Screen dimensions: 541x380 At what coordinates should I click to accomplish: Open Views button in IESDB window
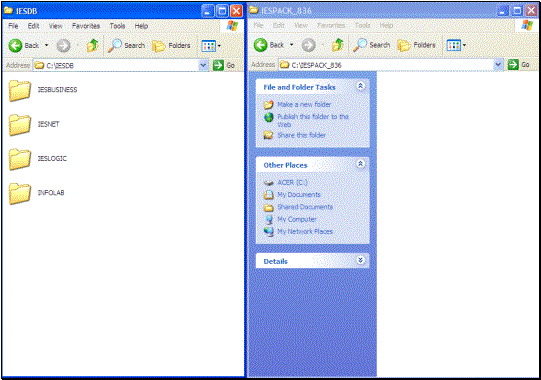[209, 46]
